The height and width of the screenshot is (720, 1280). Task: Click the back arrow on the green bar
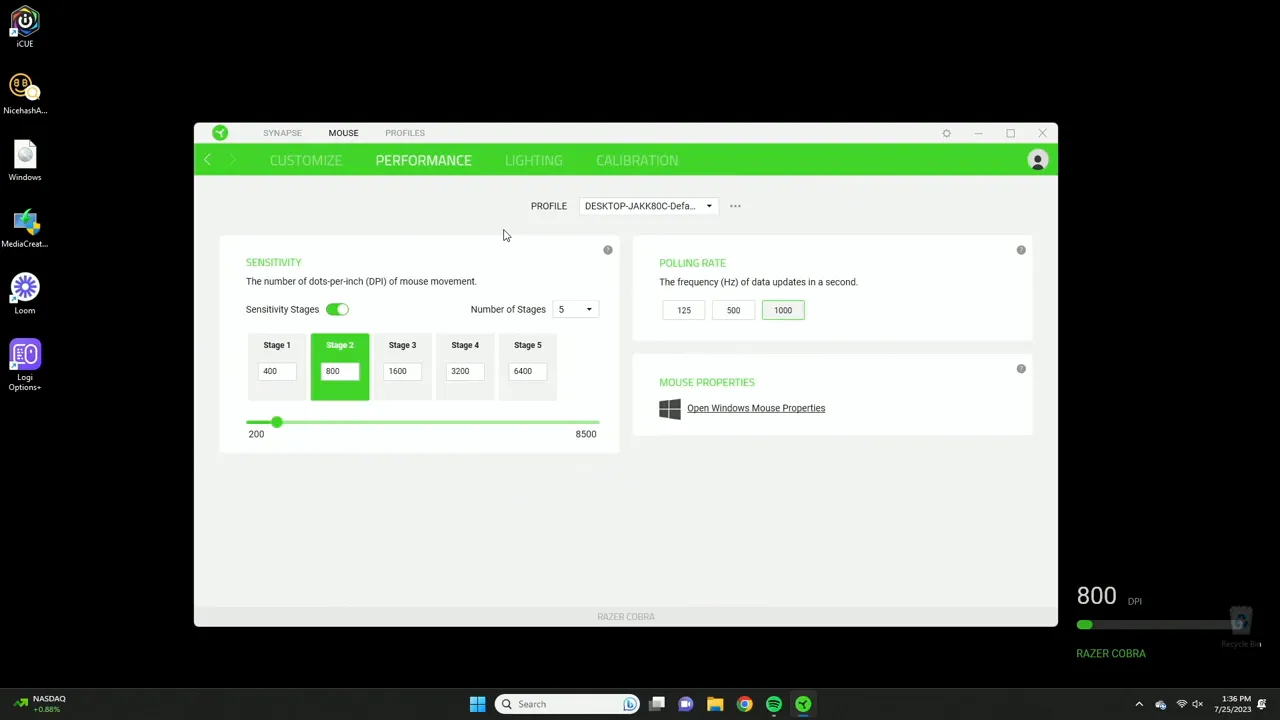click(x=207, y=160)
